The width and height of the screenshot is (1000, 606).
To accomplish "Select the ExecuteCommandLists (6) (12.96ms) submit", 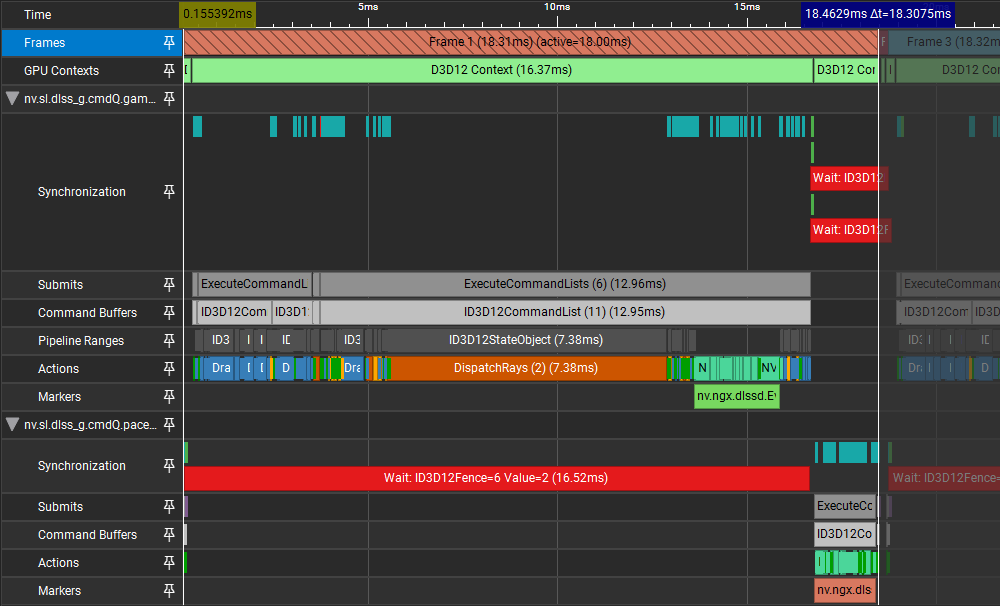I will 565,285.
